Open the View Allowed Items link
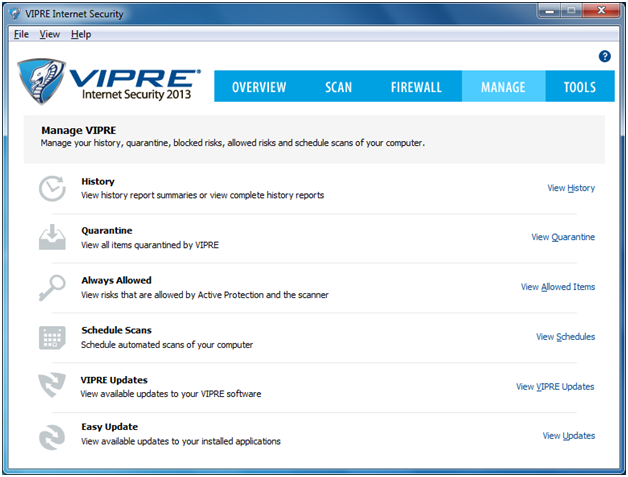 tap(558, 287)
